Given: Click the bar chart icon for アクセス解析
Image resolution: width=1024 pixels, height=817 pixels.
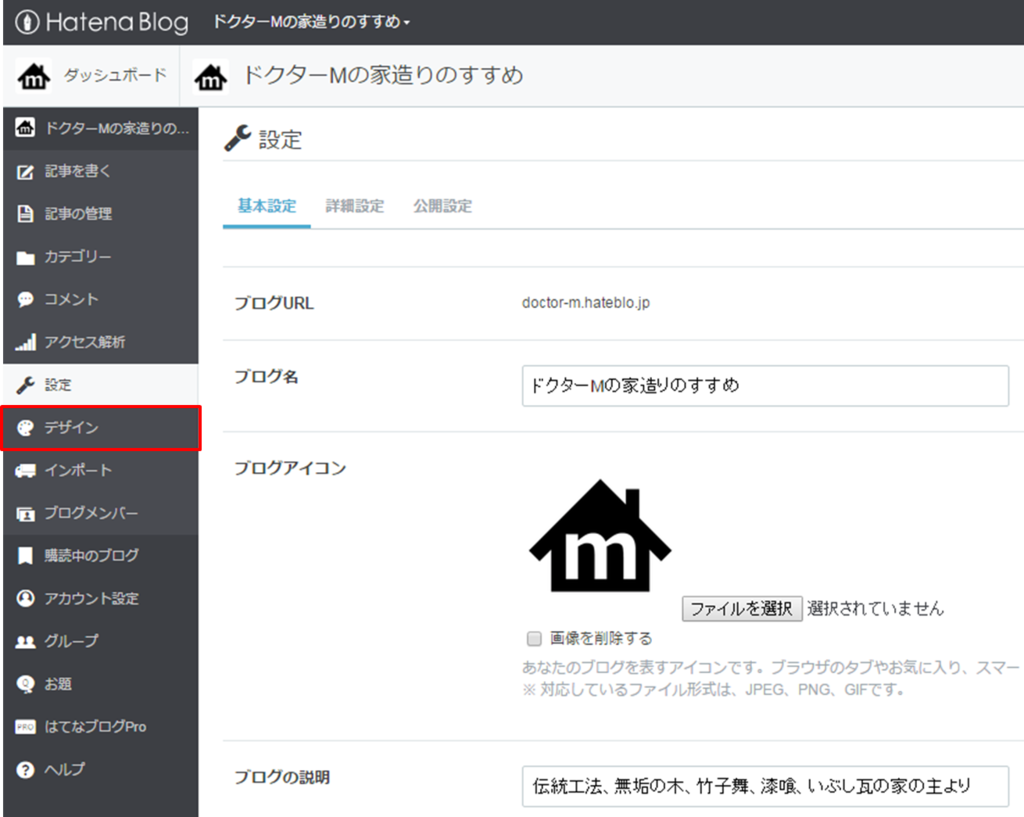Looking at the screenshot, I should tap(25, 342).
